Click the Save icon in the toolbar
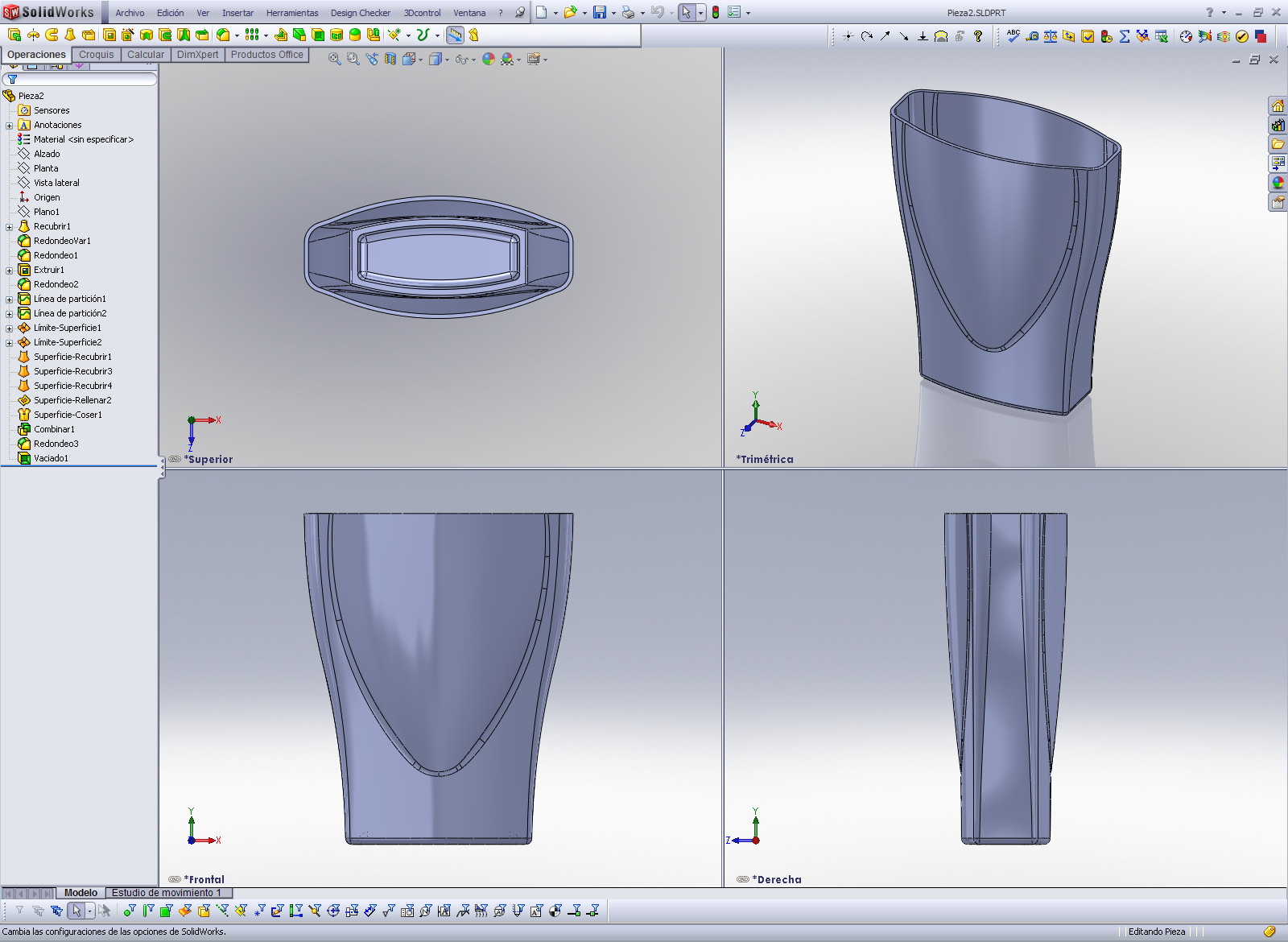 pyautogui.click(x=599, y=12)
